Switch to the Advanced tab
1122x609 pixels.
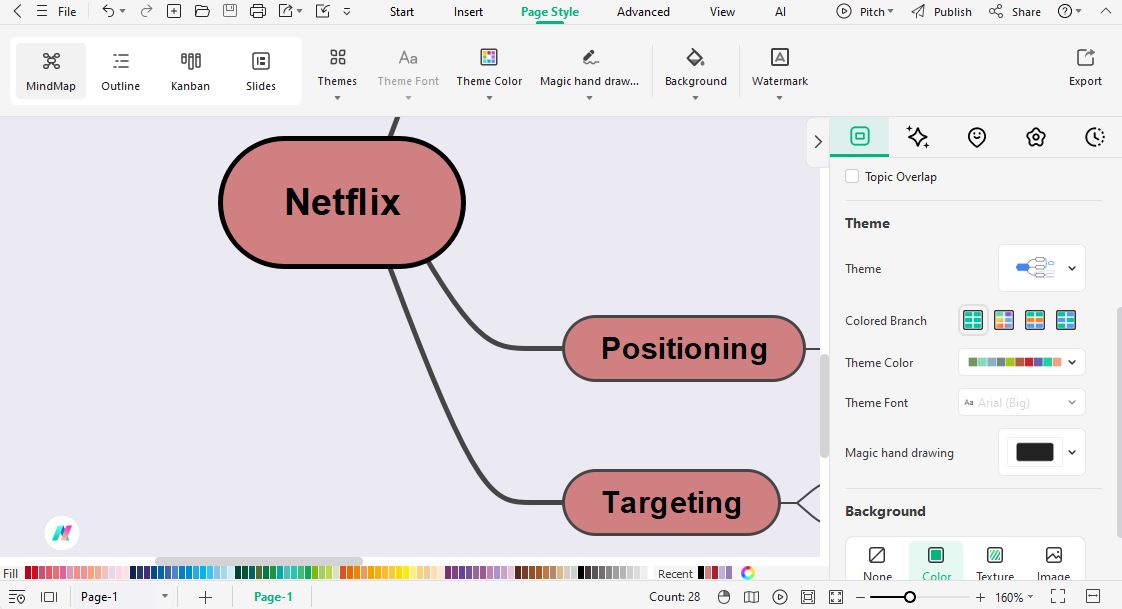pyautogui.click(x=643, y=11)
